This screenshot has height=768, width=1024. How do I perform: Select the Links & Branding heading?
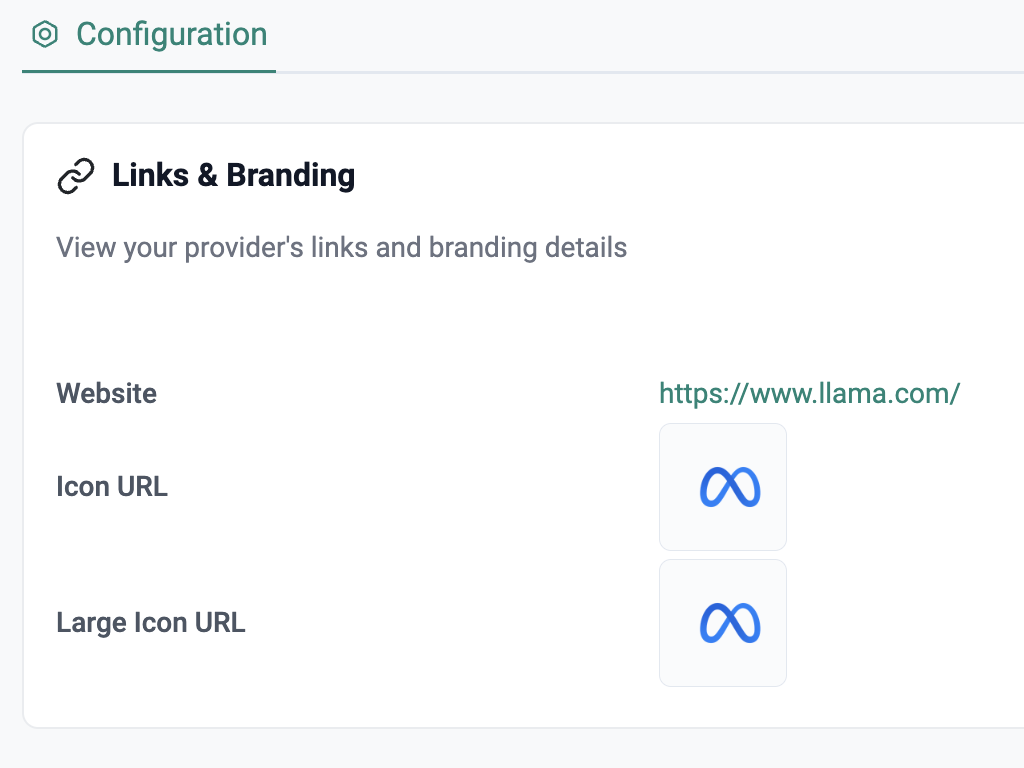(x=233, y=176)
